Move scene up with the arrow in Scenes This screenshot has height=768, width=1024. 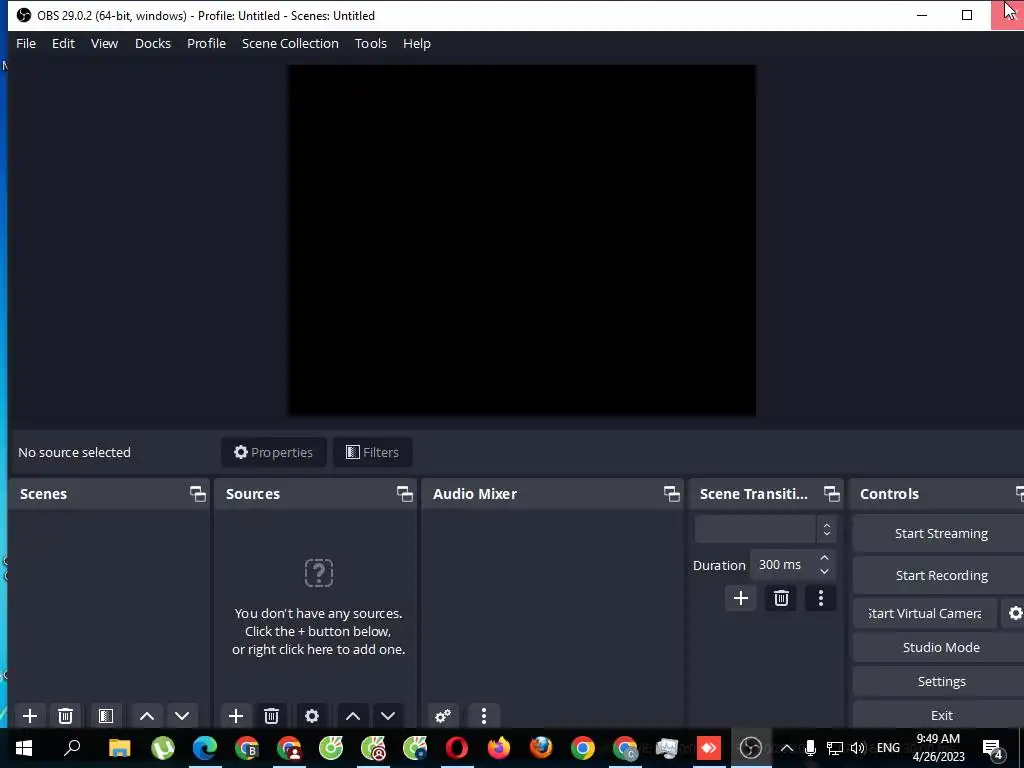click(147, 716)
